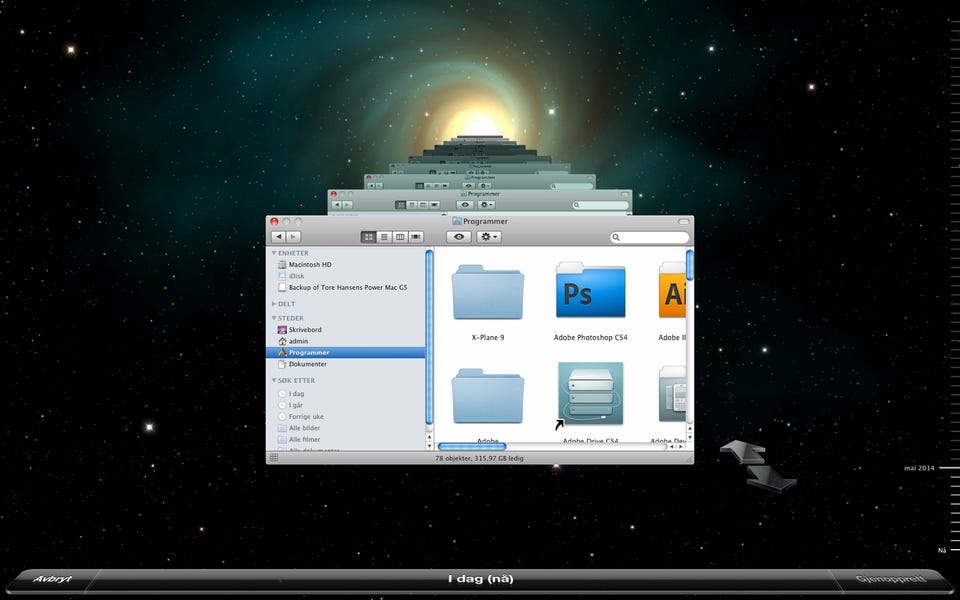
Task: Go forward in the front Programmer window
Action: tap(293, 237)
